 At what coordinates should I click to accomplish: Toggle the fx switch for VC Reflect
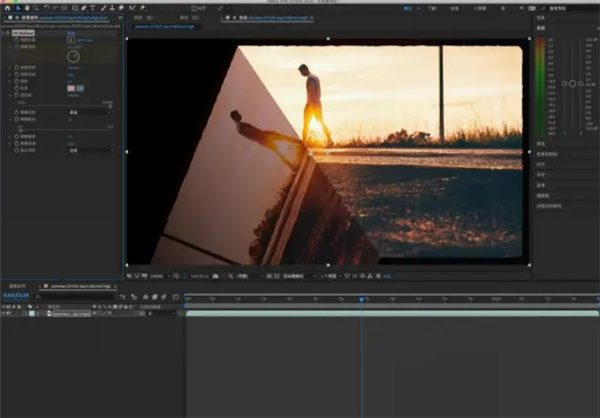pos(8,33)
